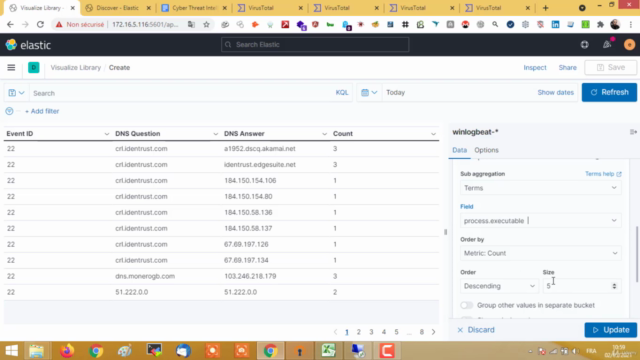Image resolution: width=640 pixels, height=360 pixels.
Task: Open File Explorer from taskbar
Action: coord(36,351)
